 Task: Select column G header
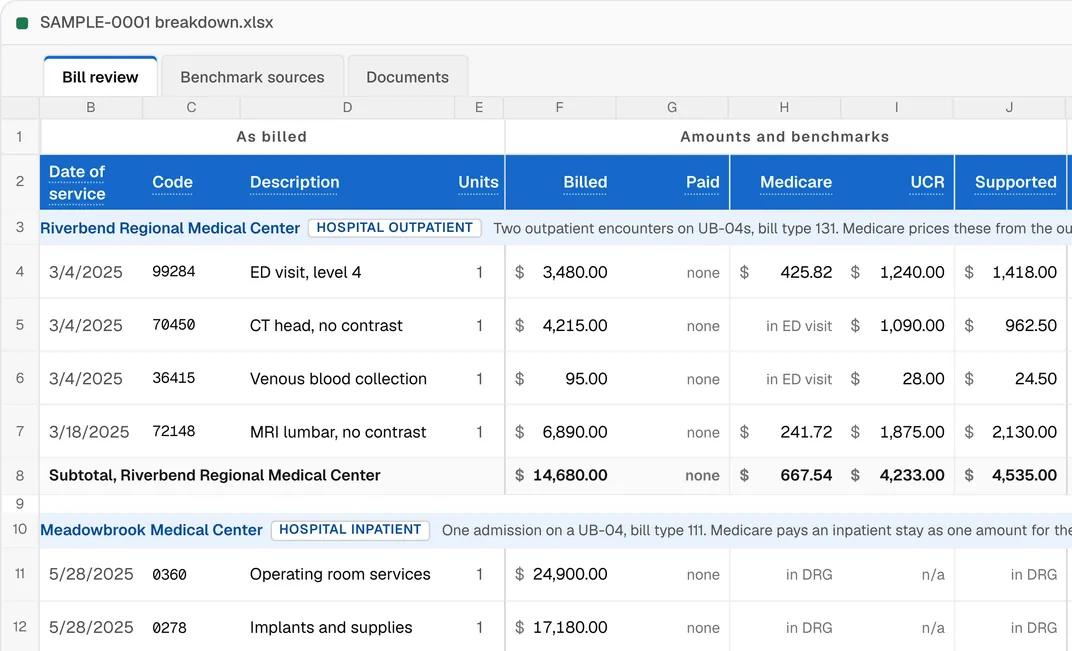tap(672, 107)
